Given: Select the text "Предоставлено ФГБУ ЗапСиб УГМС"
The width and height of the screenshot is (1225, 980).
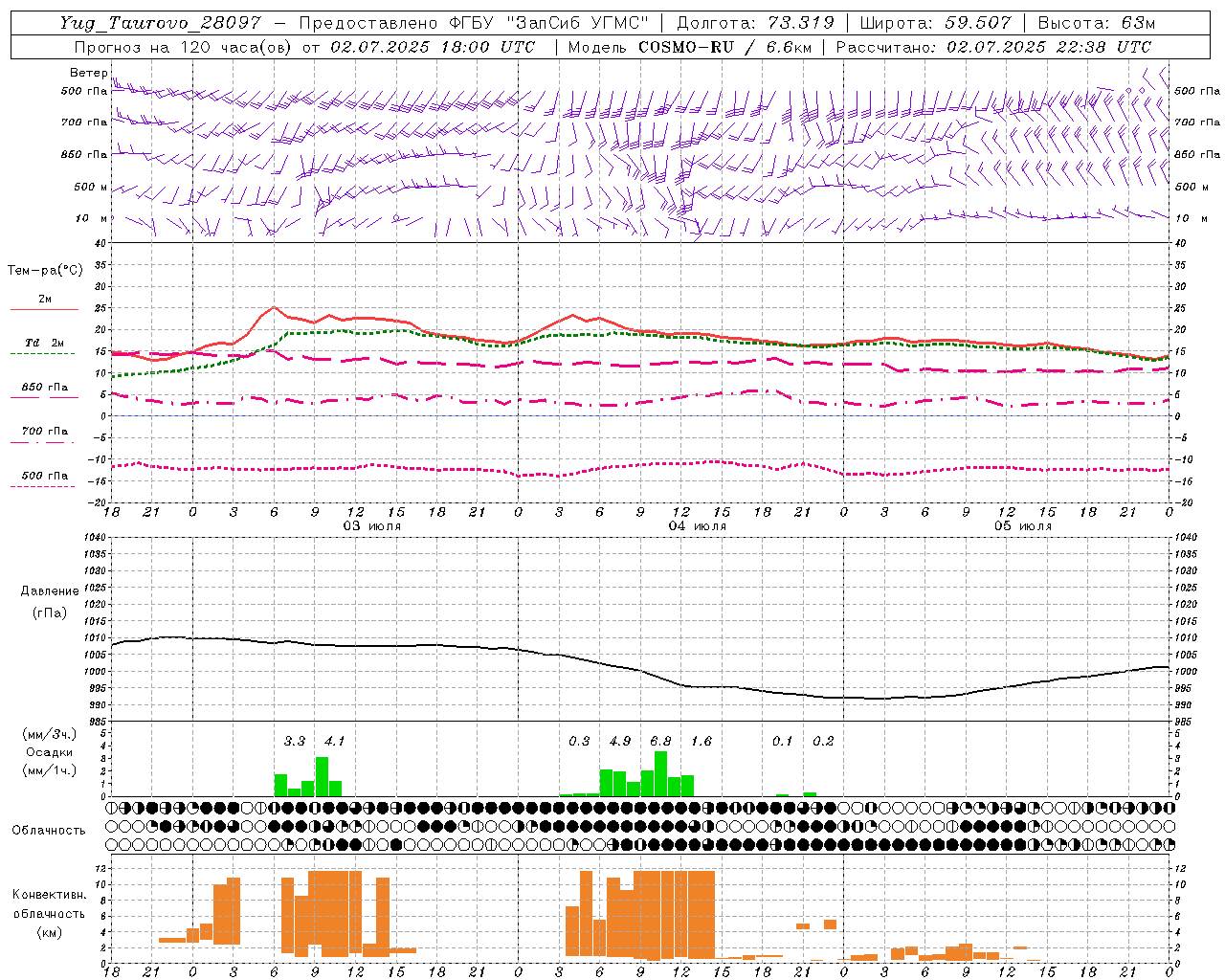Looking at the screenshot, I should tap(474, 23).
